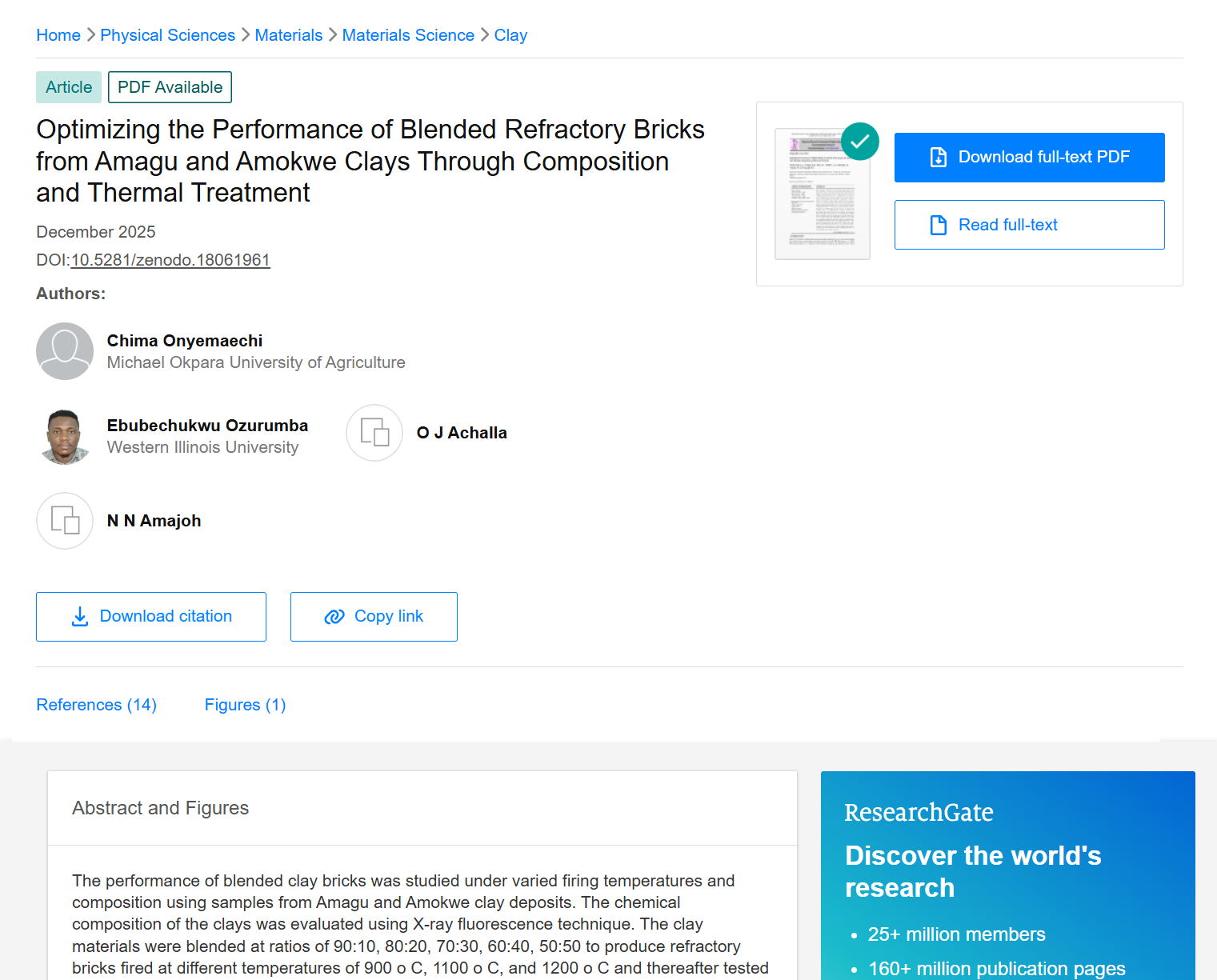Screen dimensions: 1217x980
Task: Click the chain link icon beside Copy link
Action: (334, 617)
